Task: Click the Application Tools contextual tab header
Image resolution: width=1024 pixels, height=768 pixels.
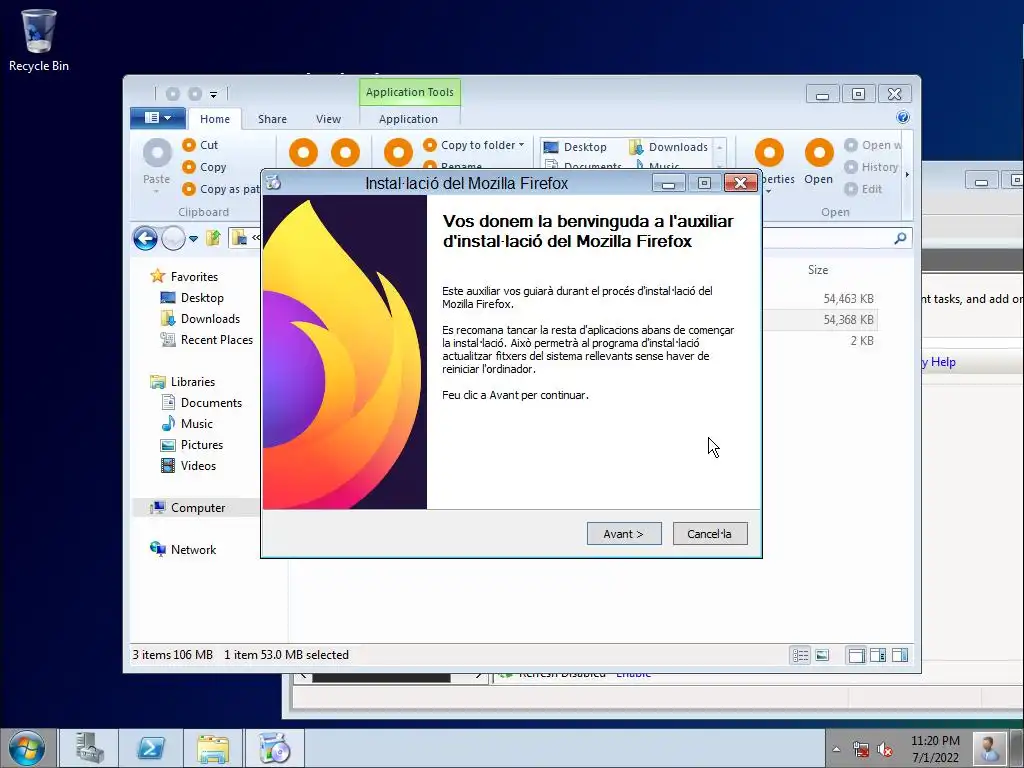Action: [409, 92]
